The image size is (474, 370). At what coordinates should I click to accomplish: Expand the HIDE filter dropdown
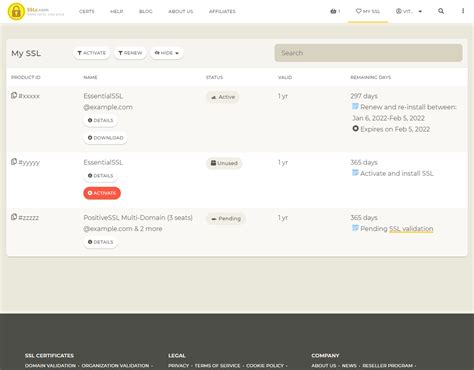(167, 53)
